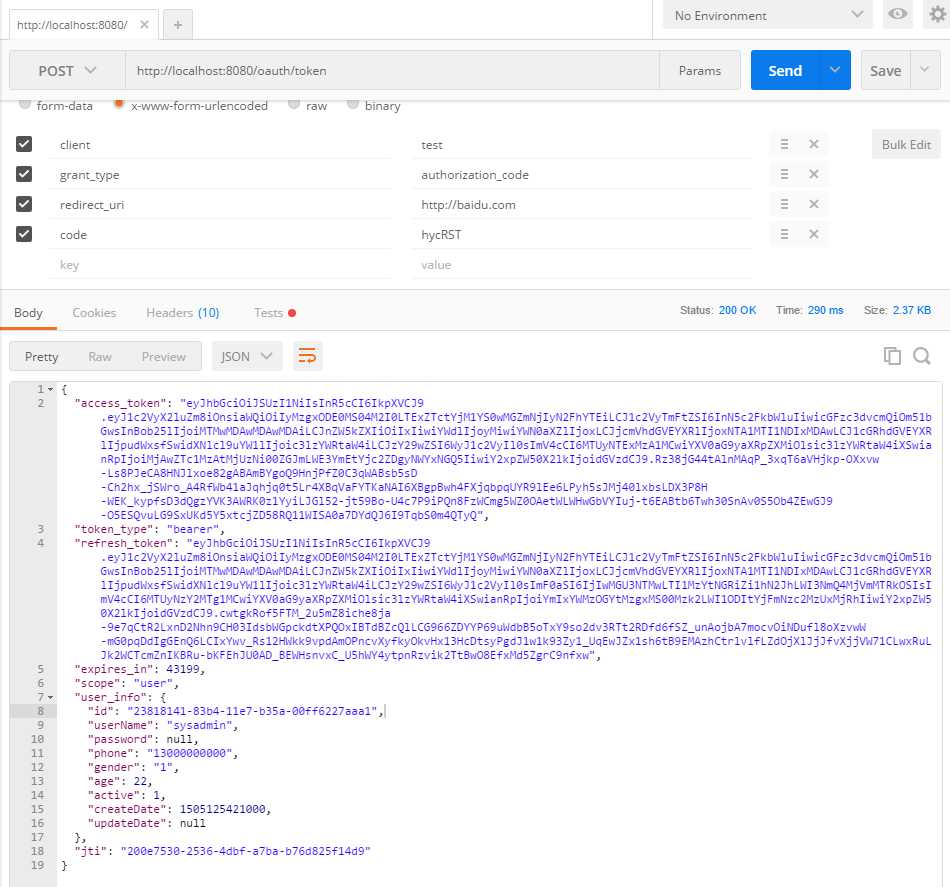Open the Params editor
The width and height of the screenshot is (950, 887).
[700, 71]
